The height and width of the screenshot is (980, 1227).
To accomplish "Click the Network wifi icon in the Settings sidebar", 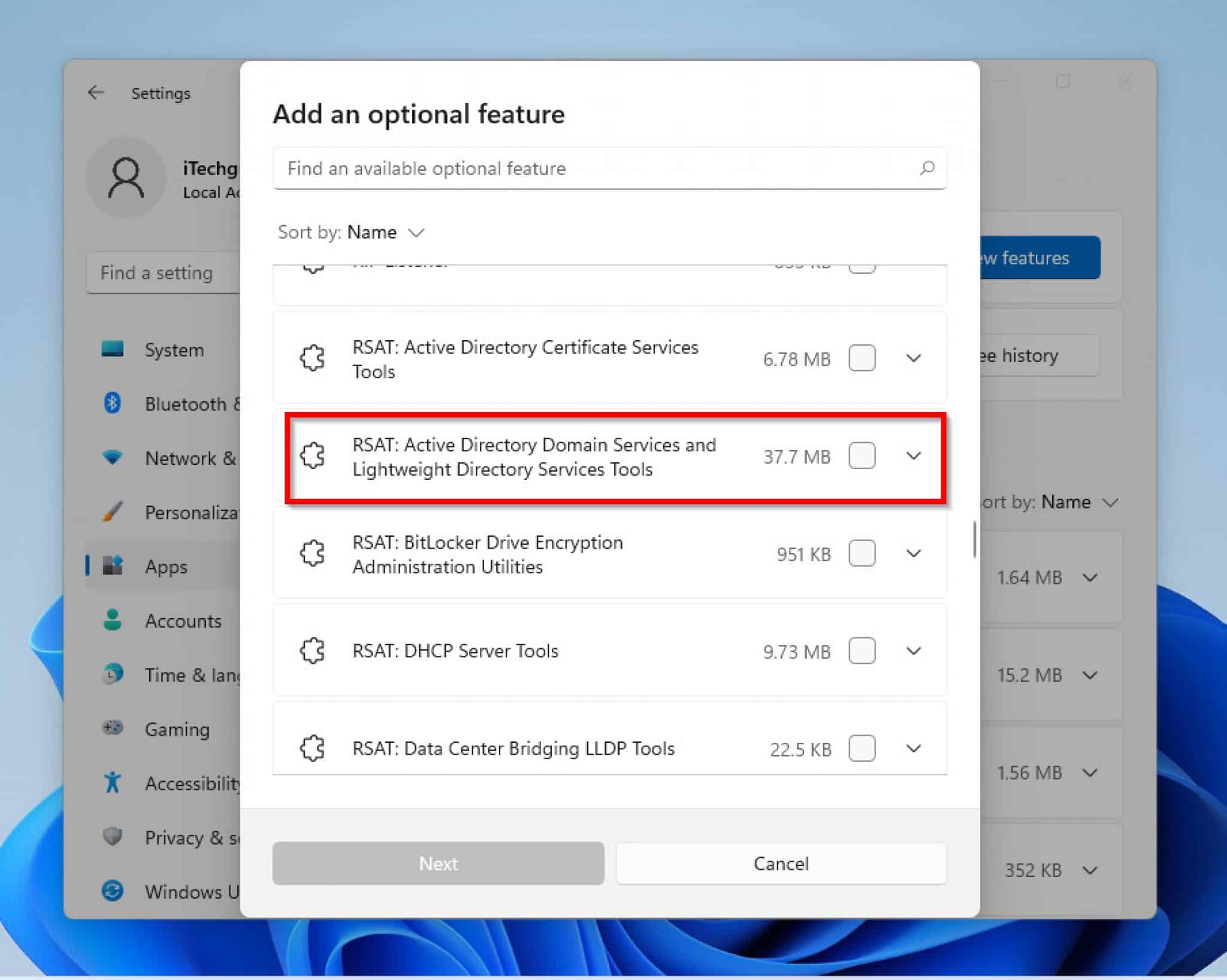I will (x=113, y=458).
